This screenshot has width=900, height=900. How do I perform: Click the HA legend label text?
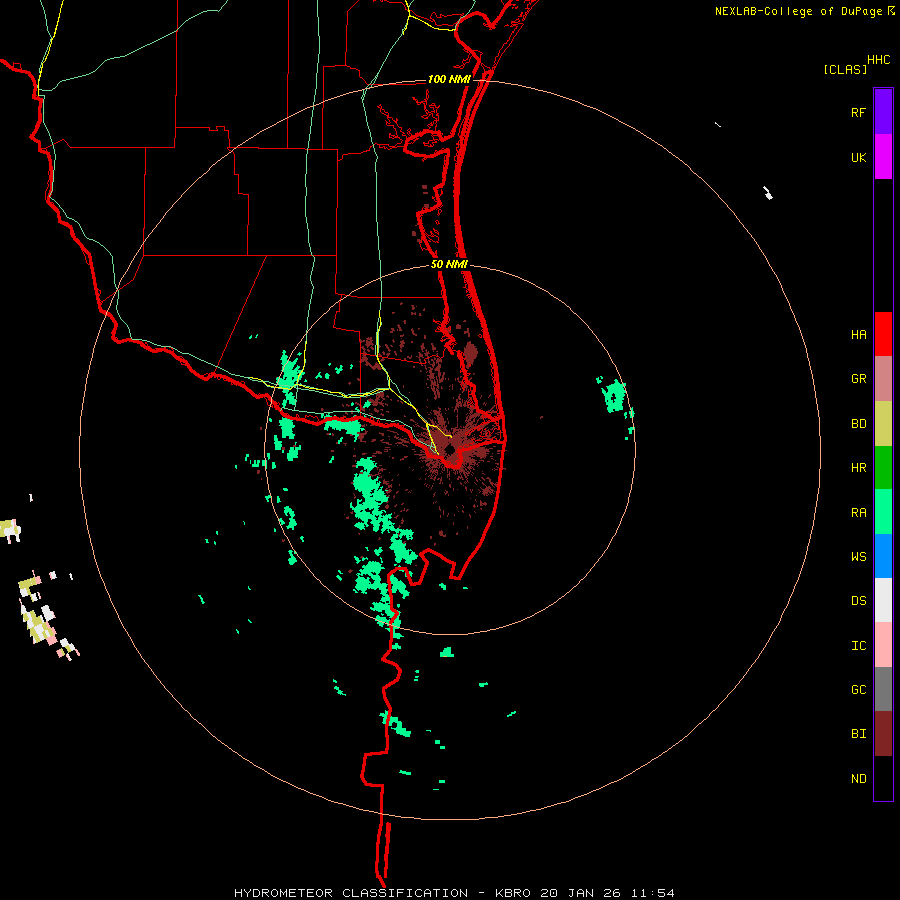coord(858,335)
